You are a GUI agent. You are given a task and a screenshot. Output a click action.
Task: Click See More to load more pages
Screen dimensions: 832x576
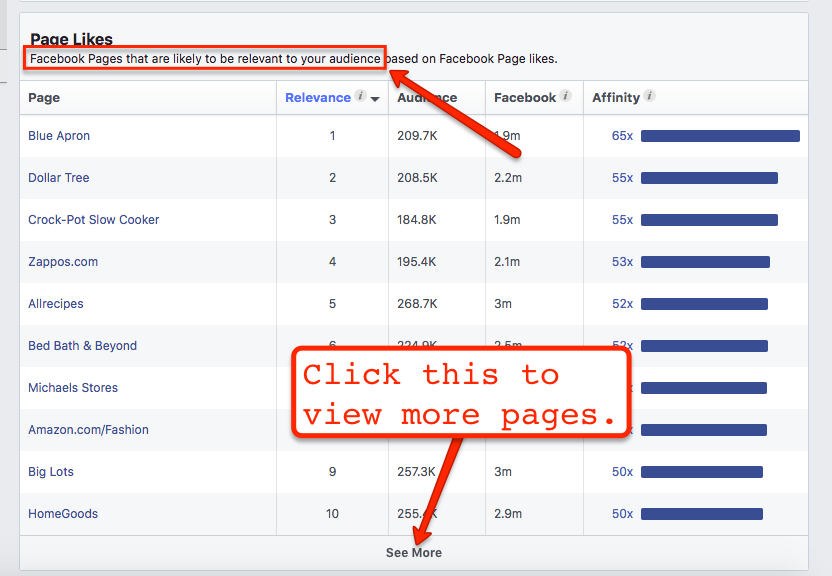coord(414,553)
